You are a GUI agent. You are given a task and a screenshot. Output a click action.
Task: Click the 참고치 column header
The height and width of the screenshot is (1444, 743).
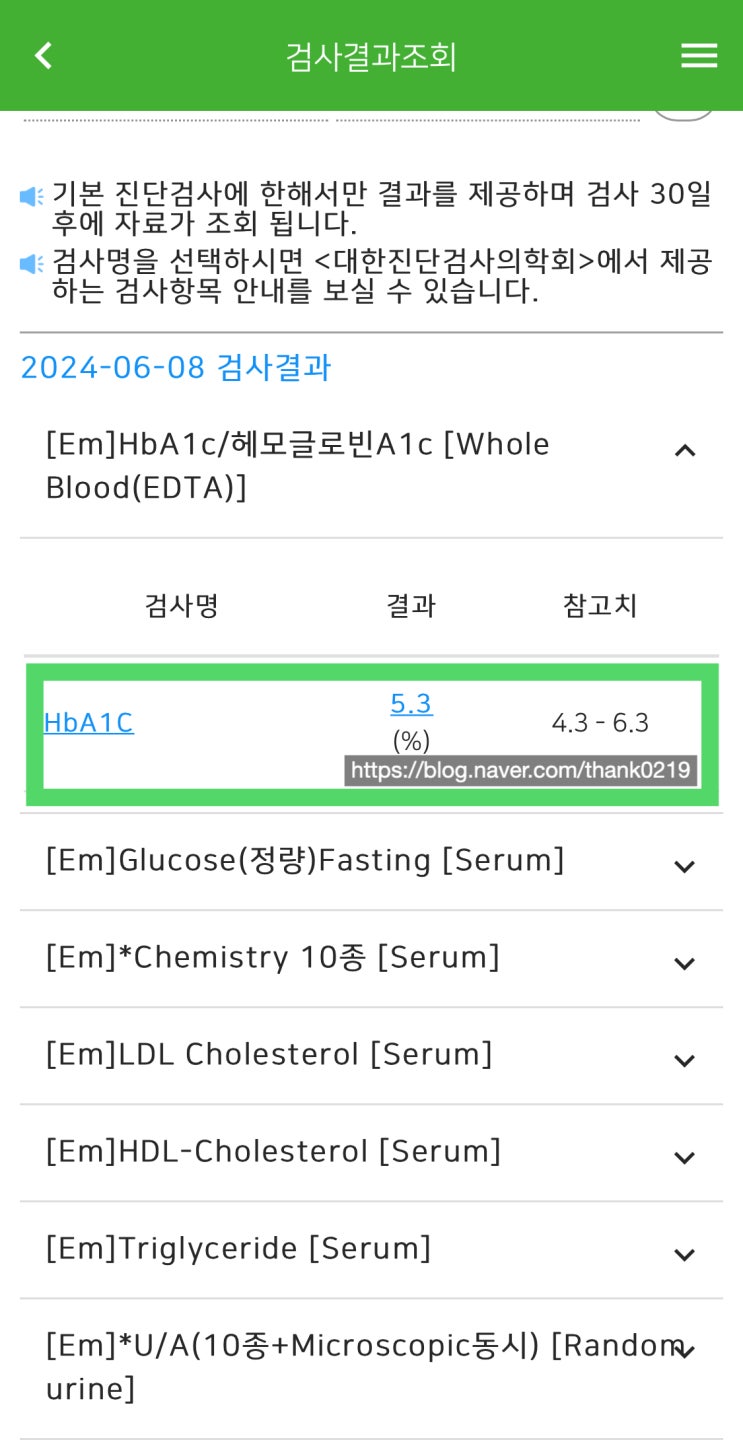point(600,605)
